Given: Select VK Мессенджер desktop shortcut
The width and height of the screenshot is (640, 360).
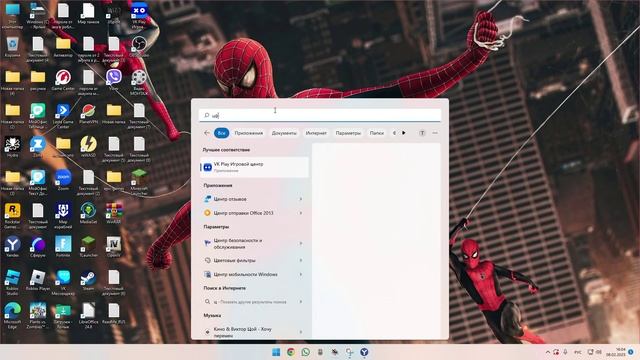Looking at the screenshot, I should [63, 282].
